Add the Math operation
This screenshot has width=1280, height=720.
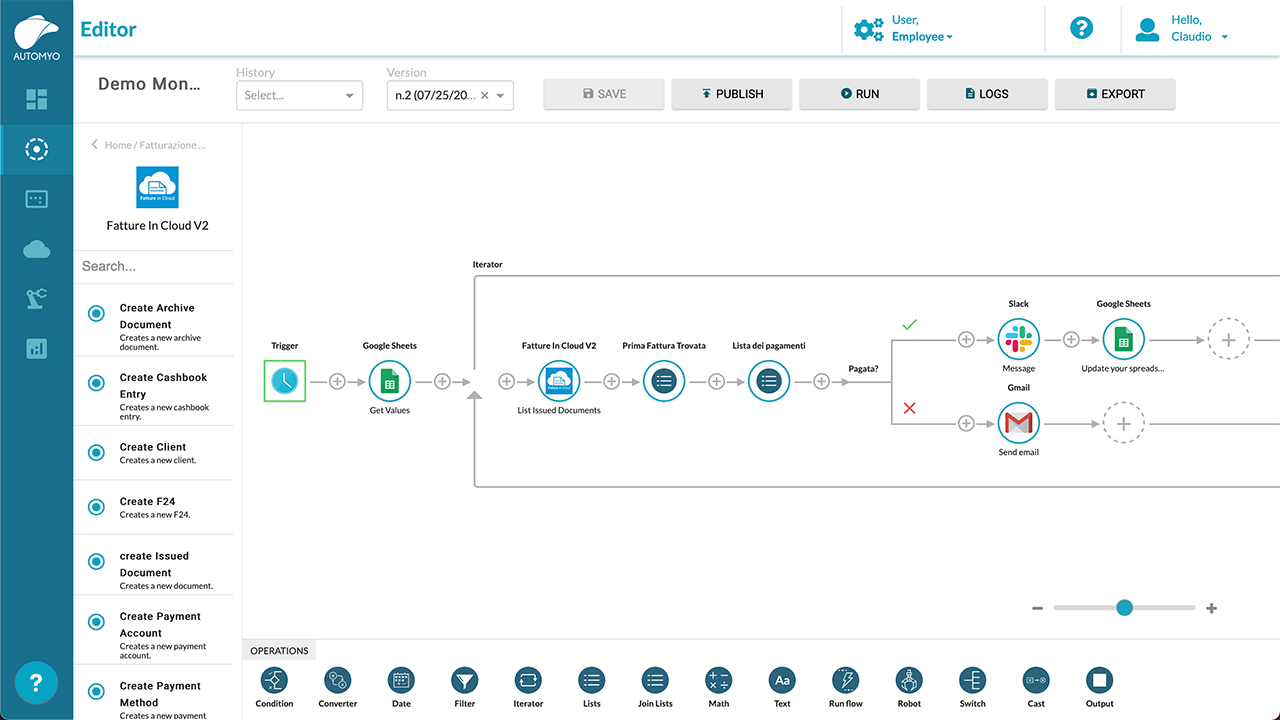pyautogui.click(x=719, y=681)
